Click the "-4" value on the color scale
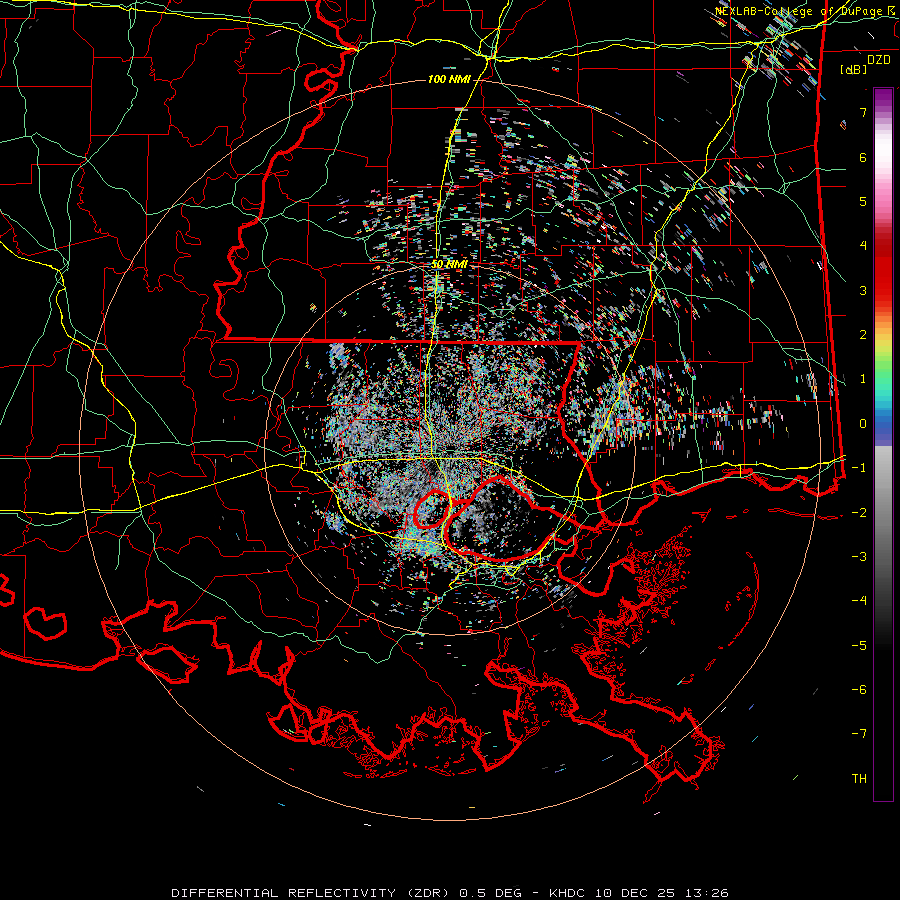900x900 pixels. pyautogui.click(x=859, y=601)
